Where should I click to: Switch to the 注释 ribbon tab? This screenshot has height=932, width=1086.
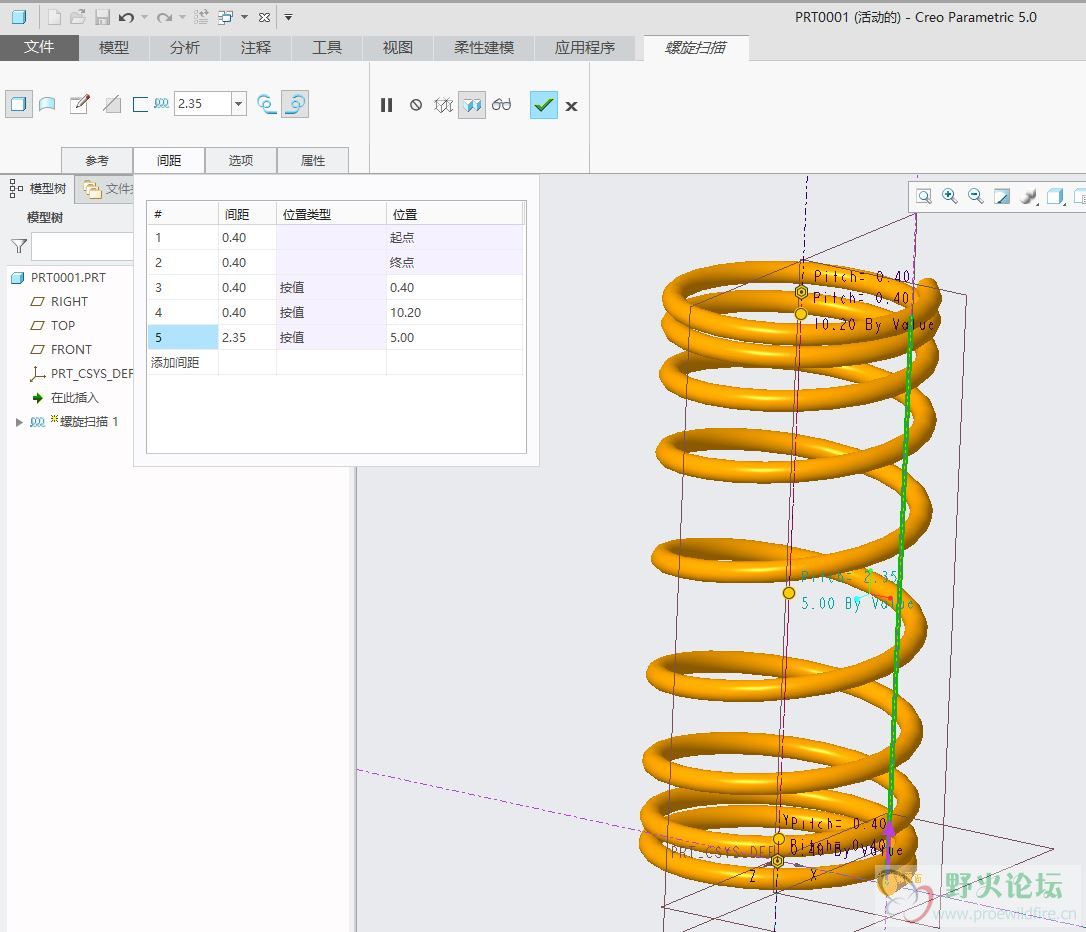point(256,48)
